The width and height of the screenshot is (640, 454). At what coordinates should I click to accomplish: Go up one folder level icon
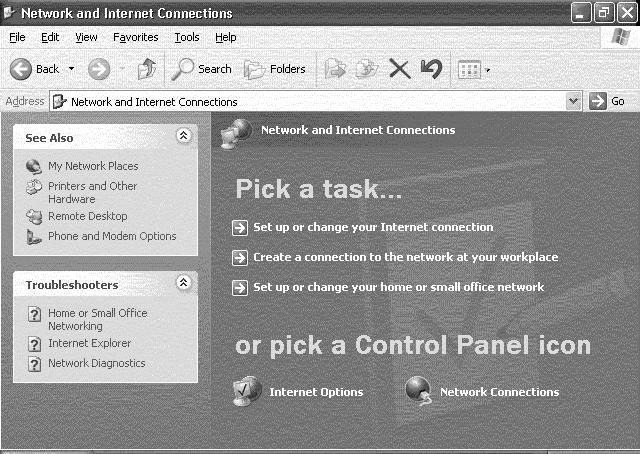147,69
